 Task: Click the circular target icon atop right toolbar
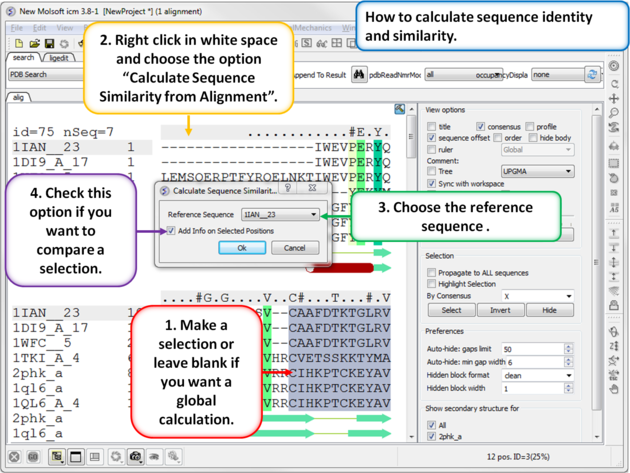tap(614, 66)
